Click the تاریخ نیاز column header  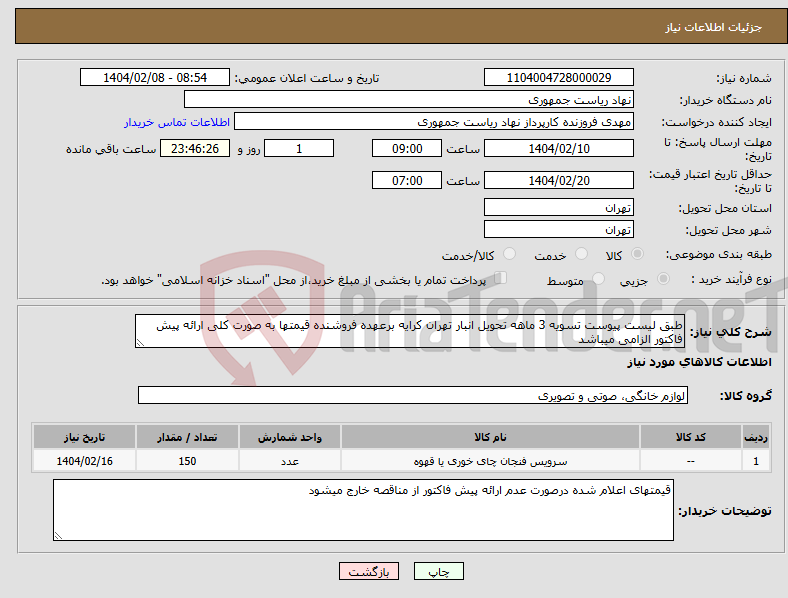pyautogui.click(x=84, y=437)
